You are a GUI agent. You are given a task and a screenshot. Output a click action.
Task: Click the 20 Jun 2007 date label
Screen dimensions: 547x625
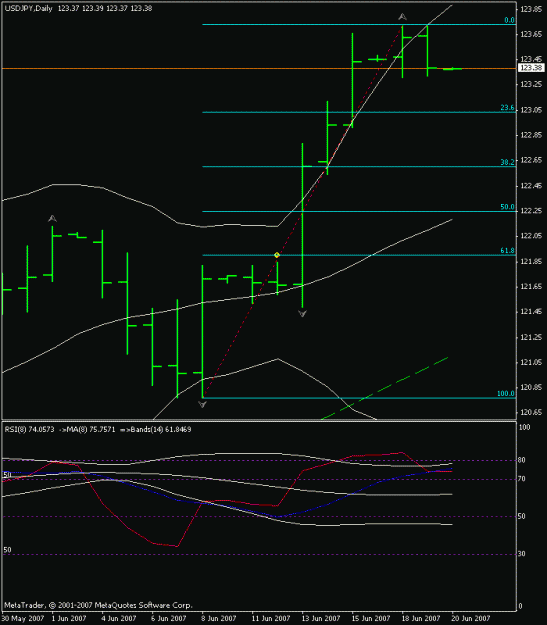coord(471,618)
